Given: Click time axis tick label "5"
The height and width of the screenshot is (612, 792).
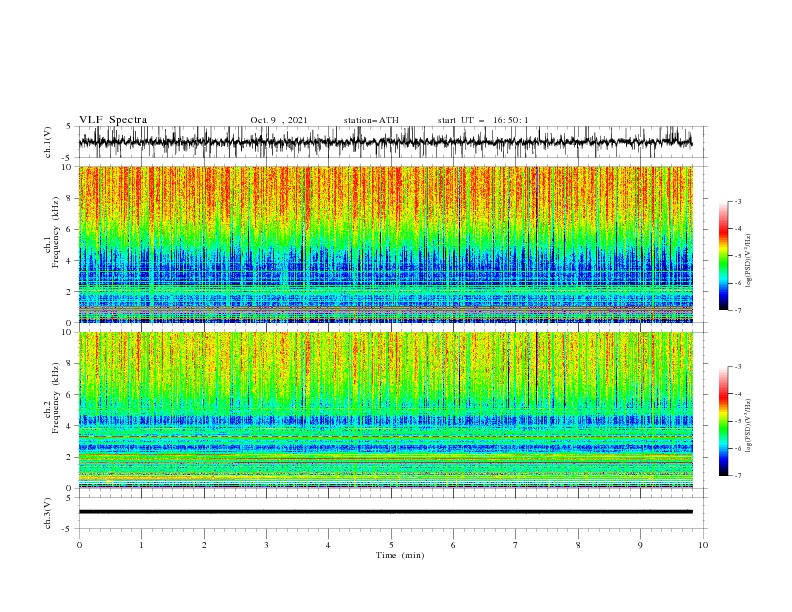Looking at the screenshot, I should pos(391,545).
